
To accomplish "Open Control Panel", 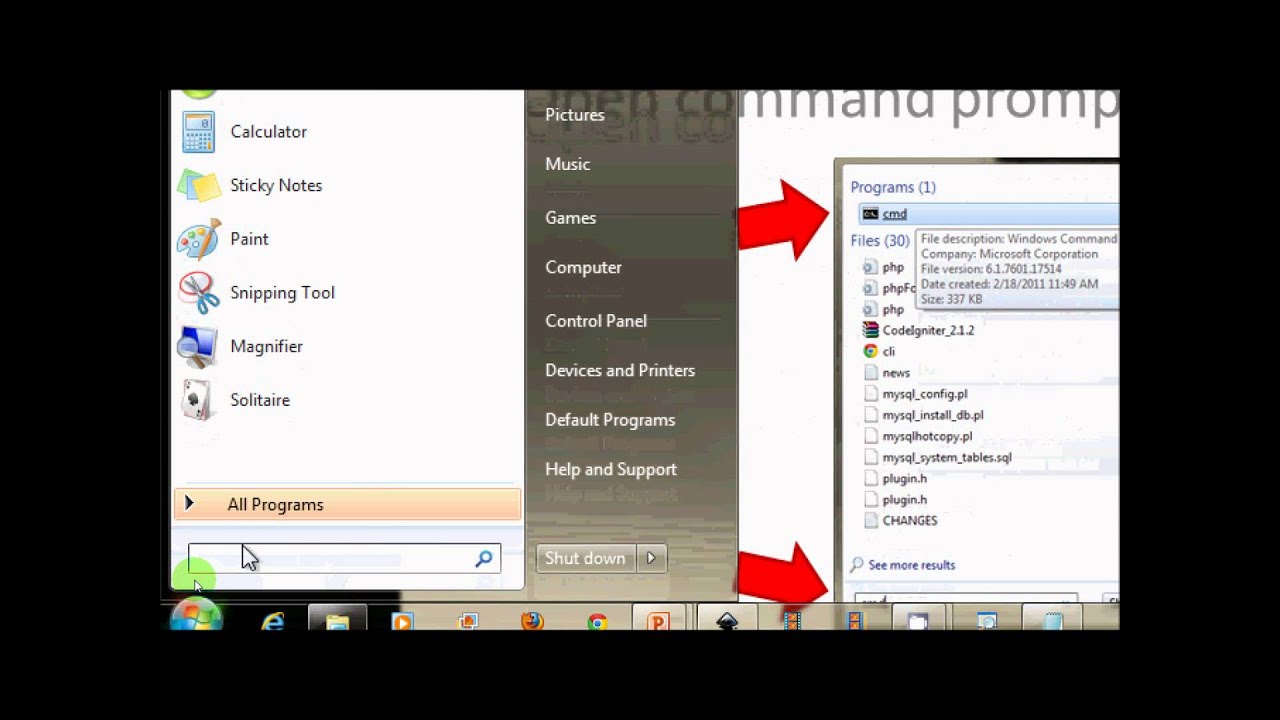I will click(595, 321).
